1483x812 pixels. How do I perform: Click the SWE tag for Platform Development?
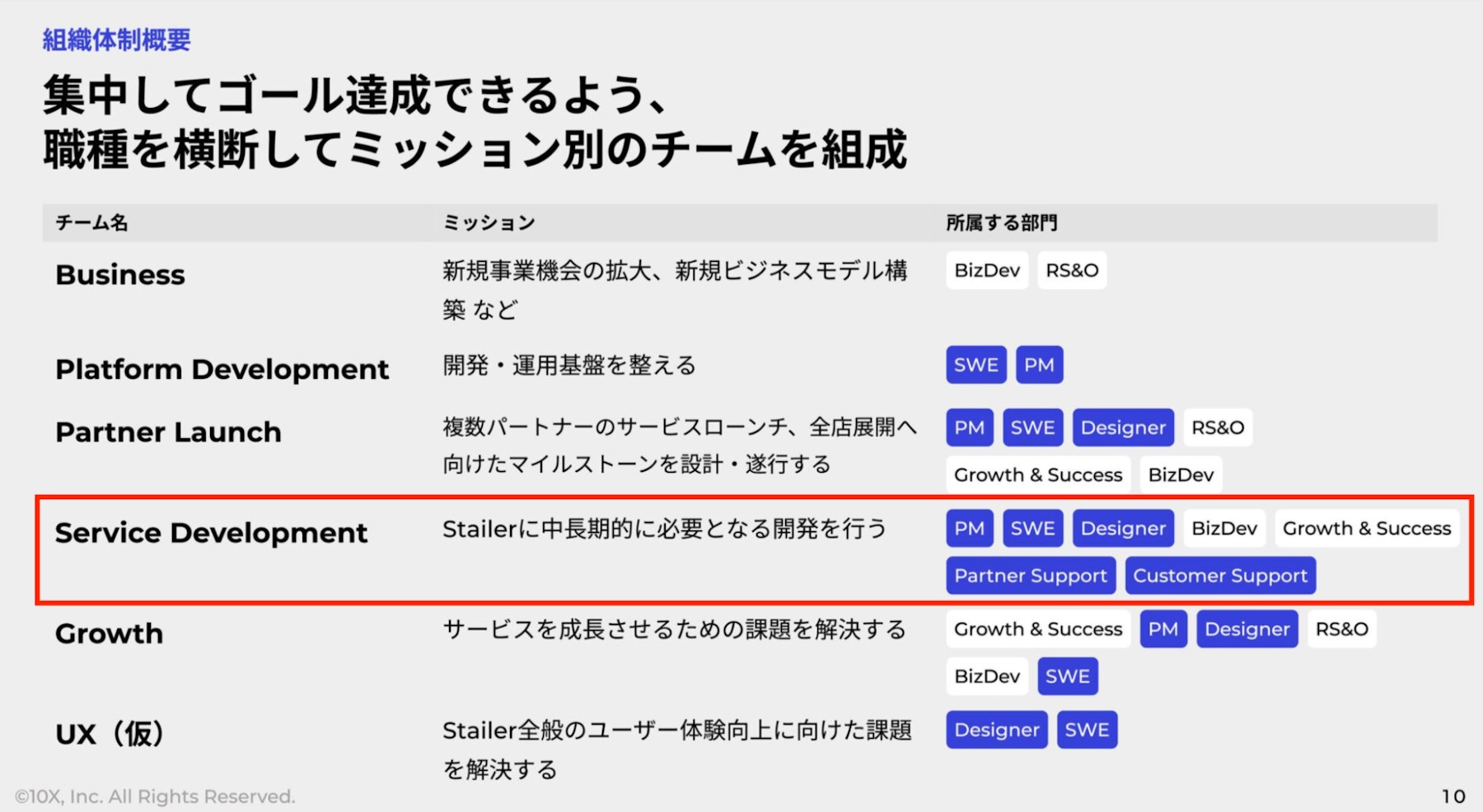[x=976, y=365]
